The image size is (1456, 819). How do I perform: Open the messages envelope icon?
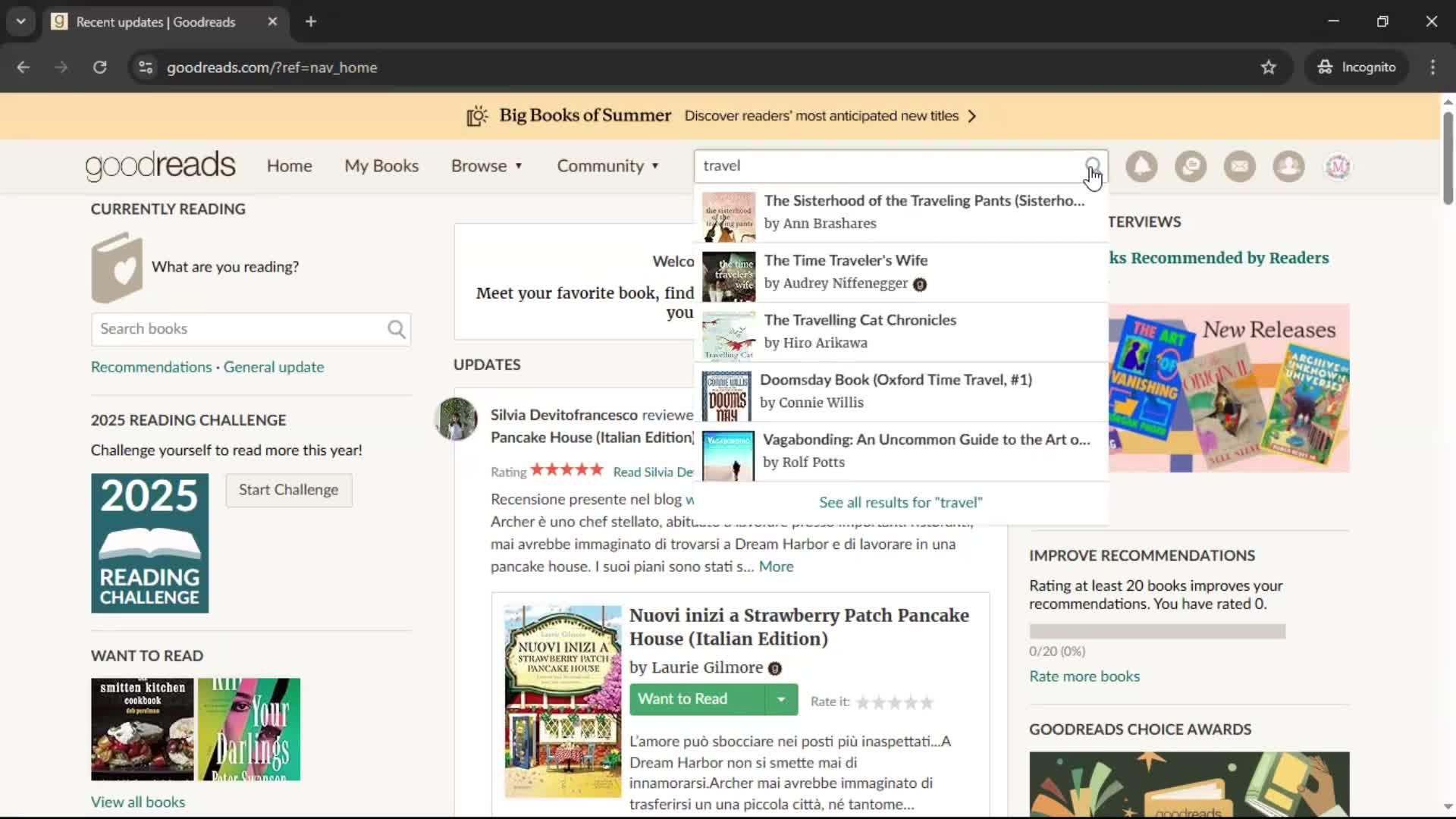tap(1240, 166)
